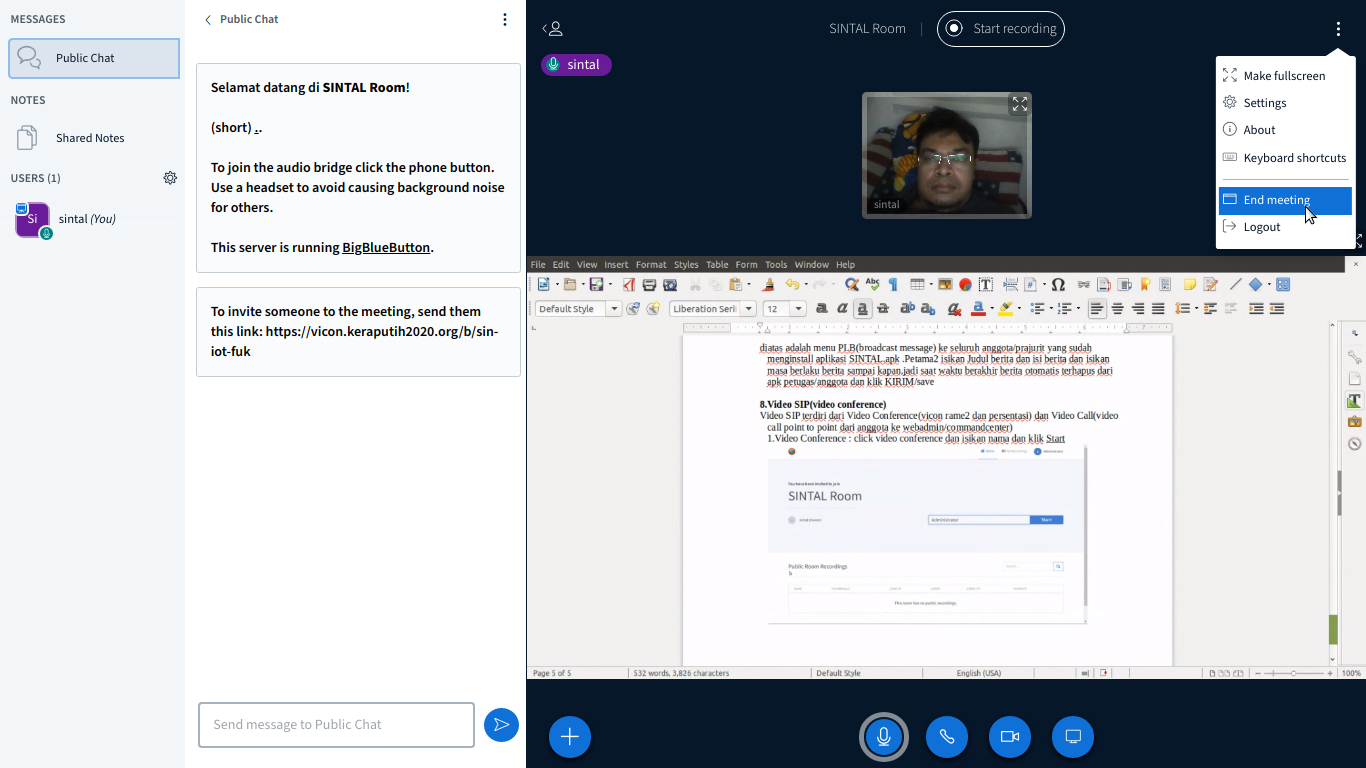Click Start recording button
1366x768 pixels.
tap(1000, 29)
